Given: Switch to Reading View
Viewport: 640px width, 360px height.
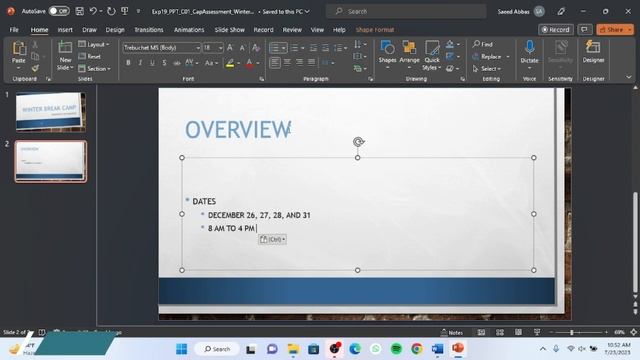Looking at the screenshot, I should tap(518, 332).
